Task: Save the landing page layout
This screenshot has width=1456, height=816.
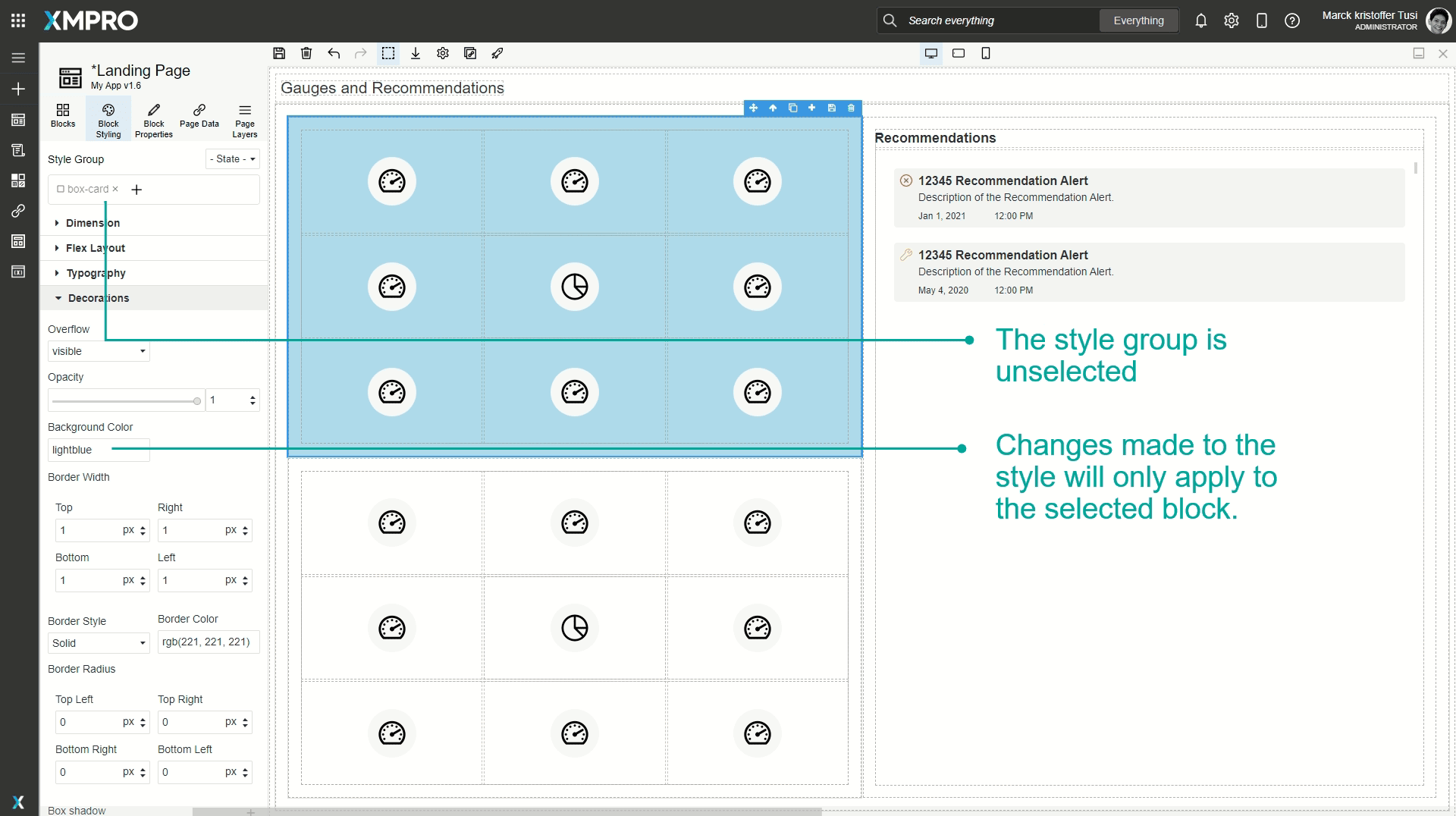Action: point(279,53)
